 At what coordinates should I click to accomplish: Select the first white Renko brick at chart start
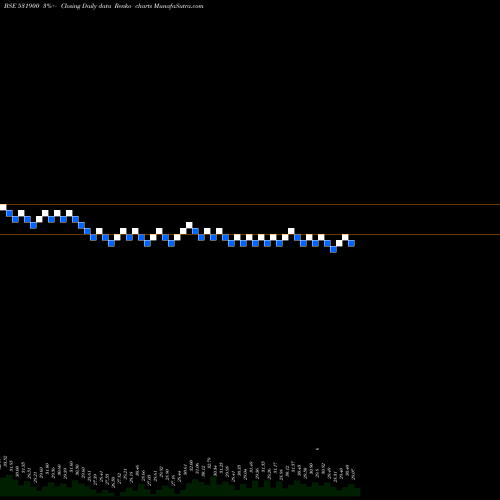tap(3, 207)
